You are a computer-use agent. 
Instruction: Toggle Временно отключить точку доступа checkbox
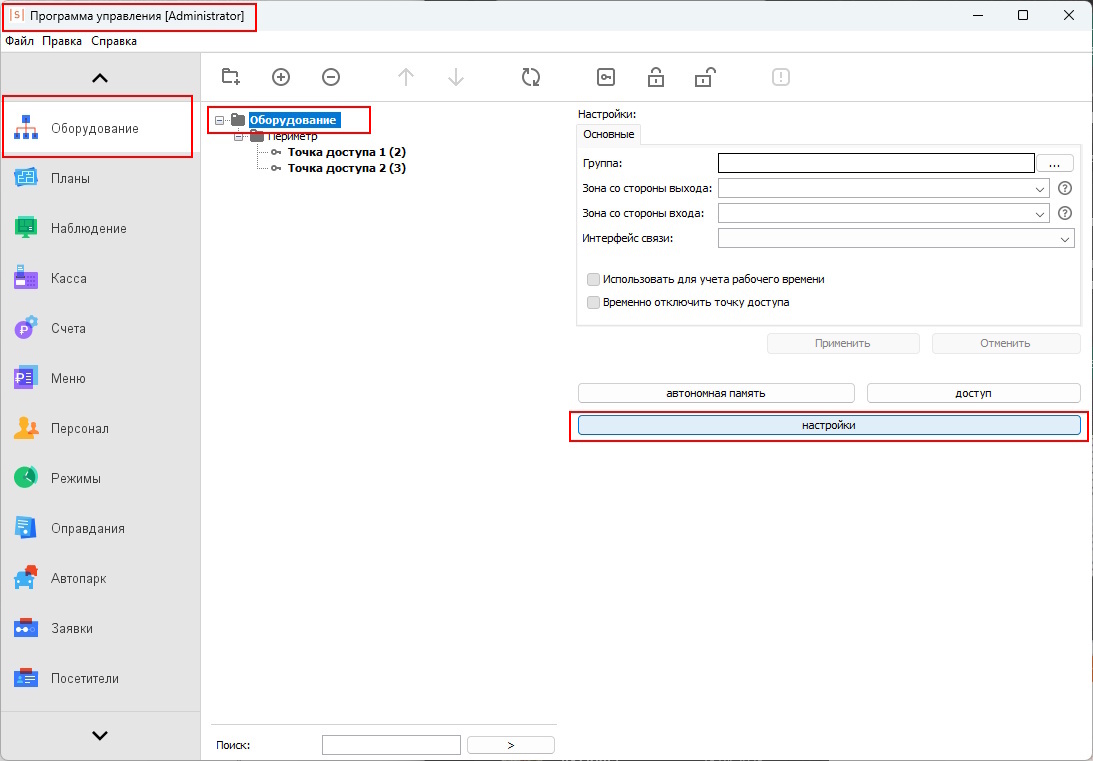pos(593,302)
